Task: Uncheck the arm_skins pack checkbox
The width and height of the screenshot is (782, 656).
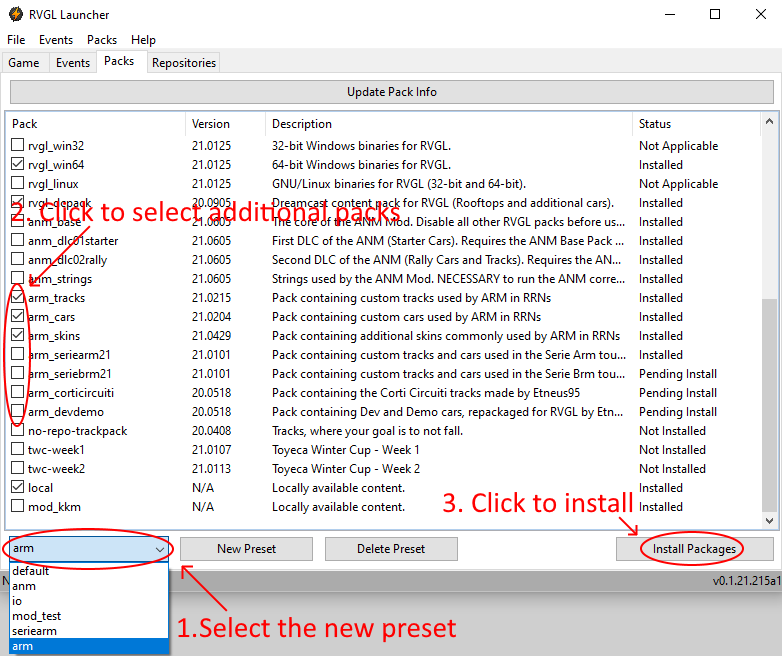Action: click(x=17, y=335)
